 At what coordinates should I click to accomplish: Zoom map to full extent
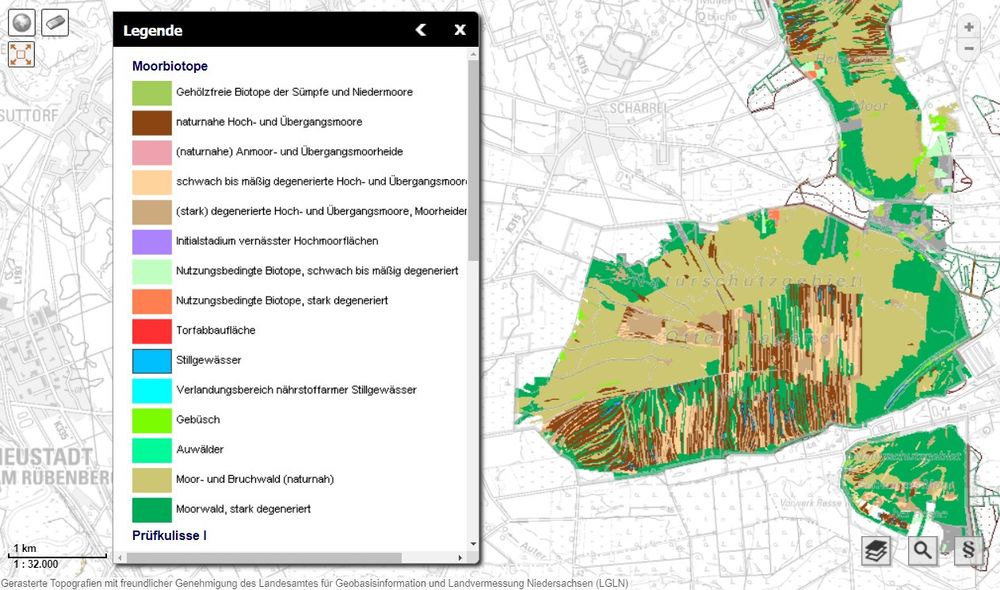22,54
